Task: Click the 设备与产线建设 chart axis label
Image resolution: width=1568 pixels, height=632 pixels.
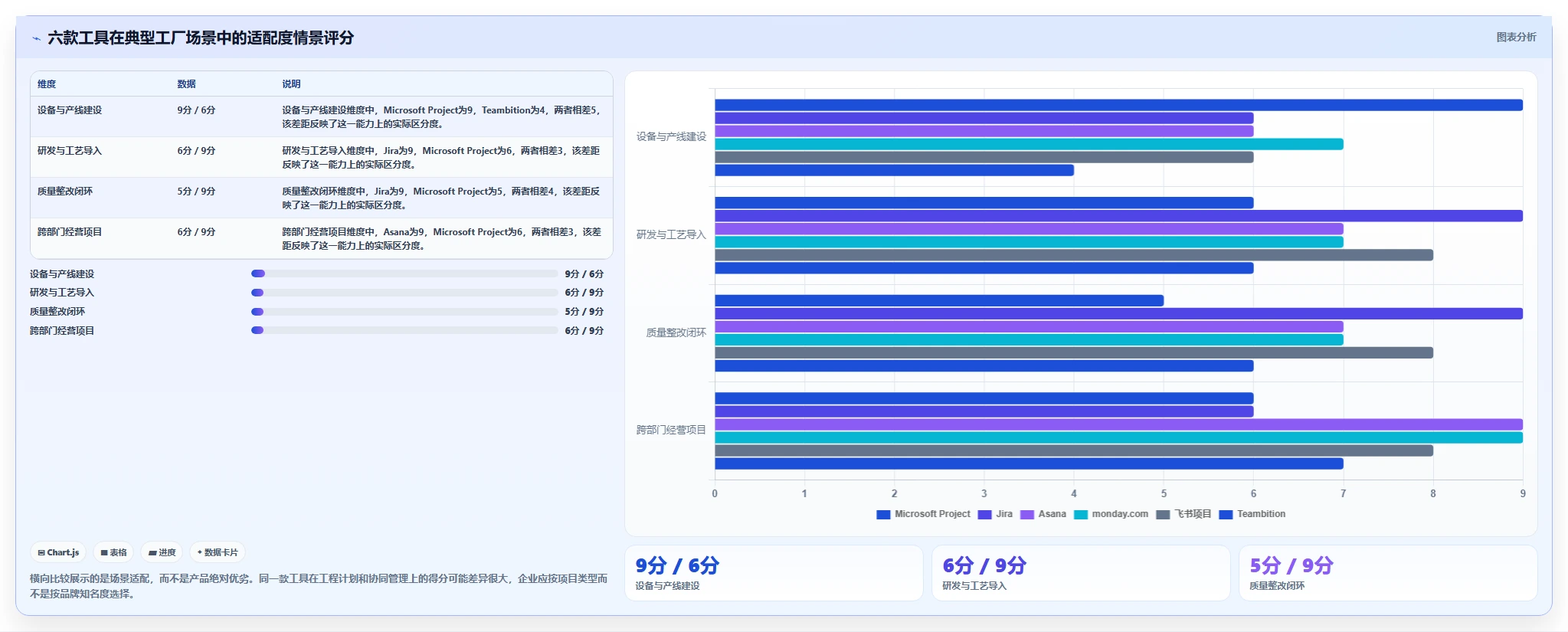Action: click(x=671, y=137)
